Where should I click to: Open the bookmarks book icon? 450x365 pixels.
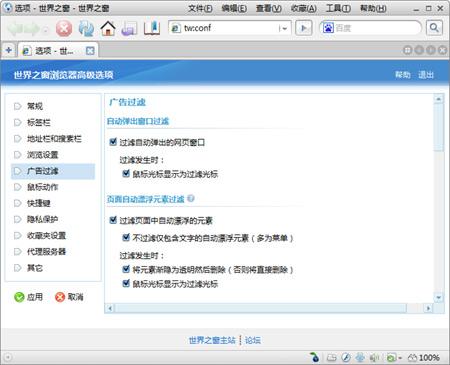[x=152, y=28]
